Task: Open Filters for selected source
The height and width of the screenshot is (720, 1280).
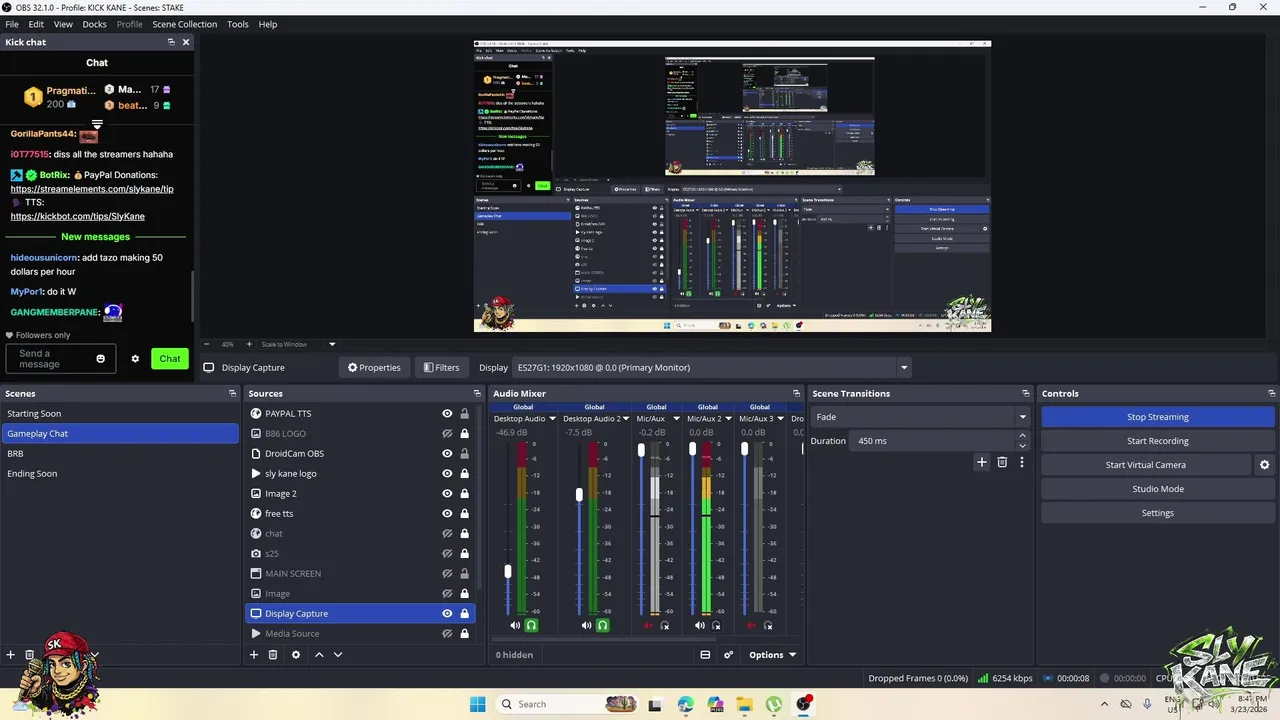Action: point(441,367)
